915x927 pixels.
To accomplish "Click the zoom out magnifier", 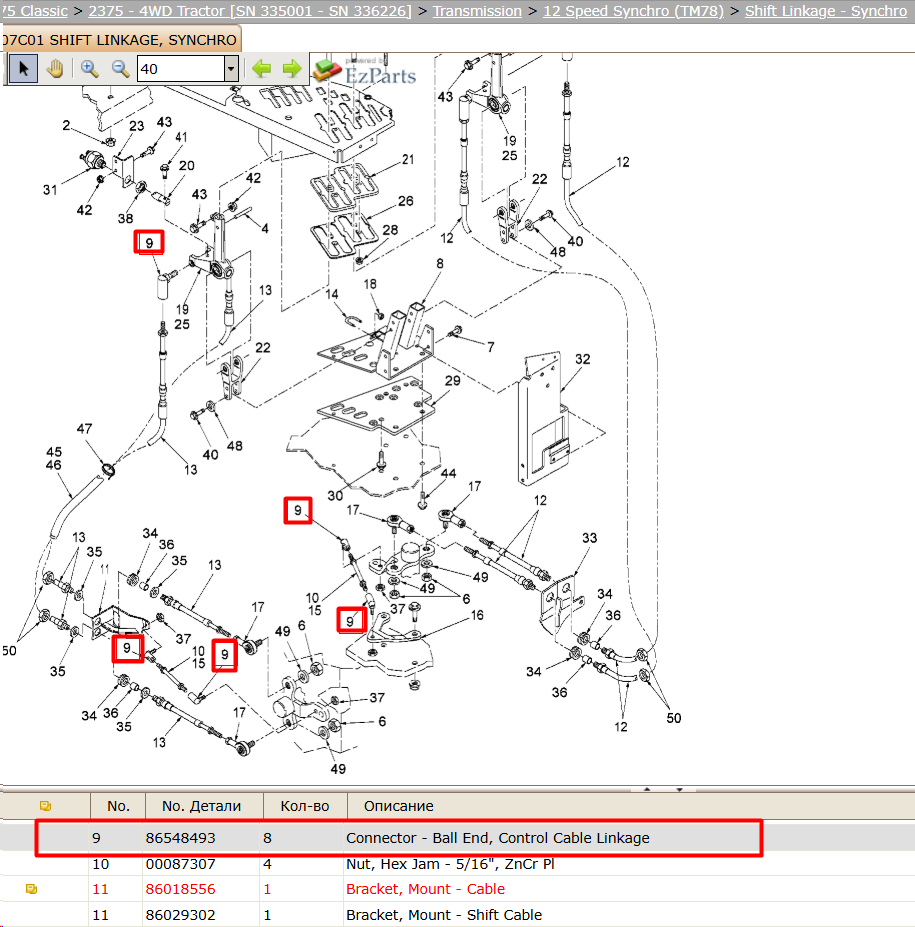I will coord(120,69).
